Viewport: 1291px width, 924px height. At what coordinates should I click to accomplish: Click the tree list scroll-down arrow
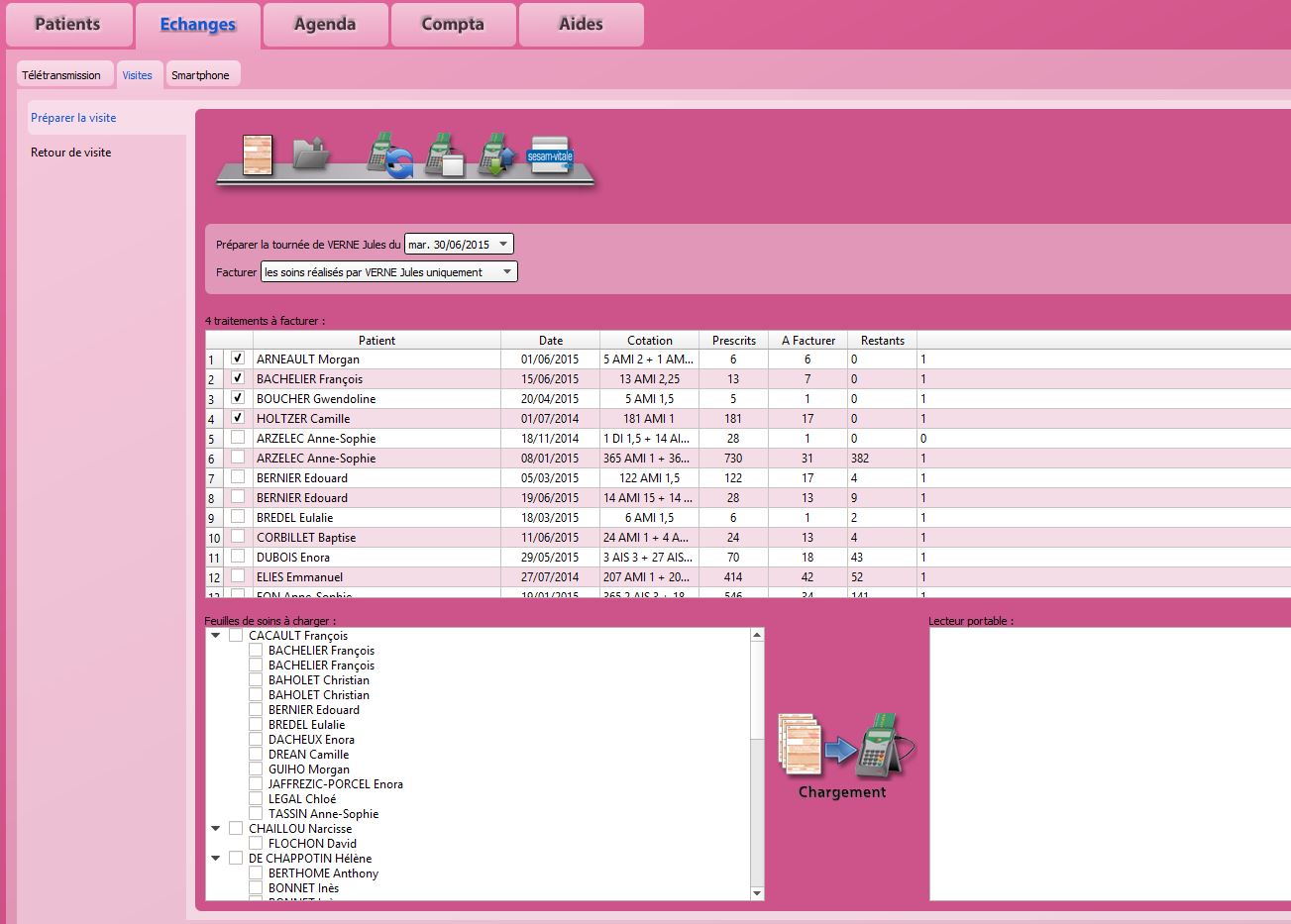(758, 893)
